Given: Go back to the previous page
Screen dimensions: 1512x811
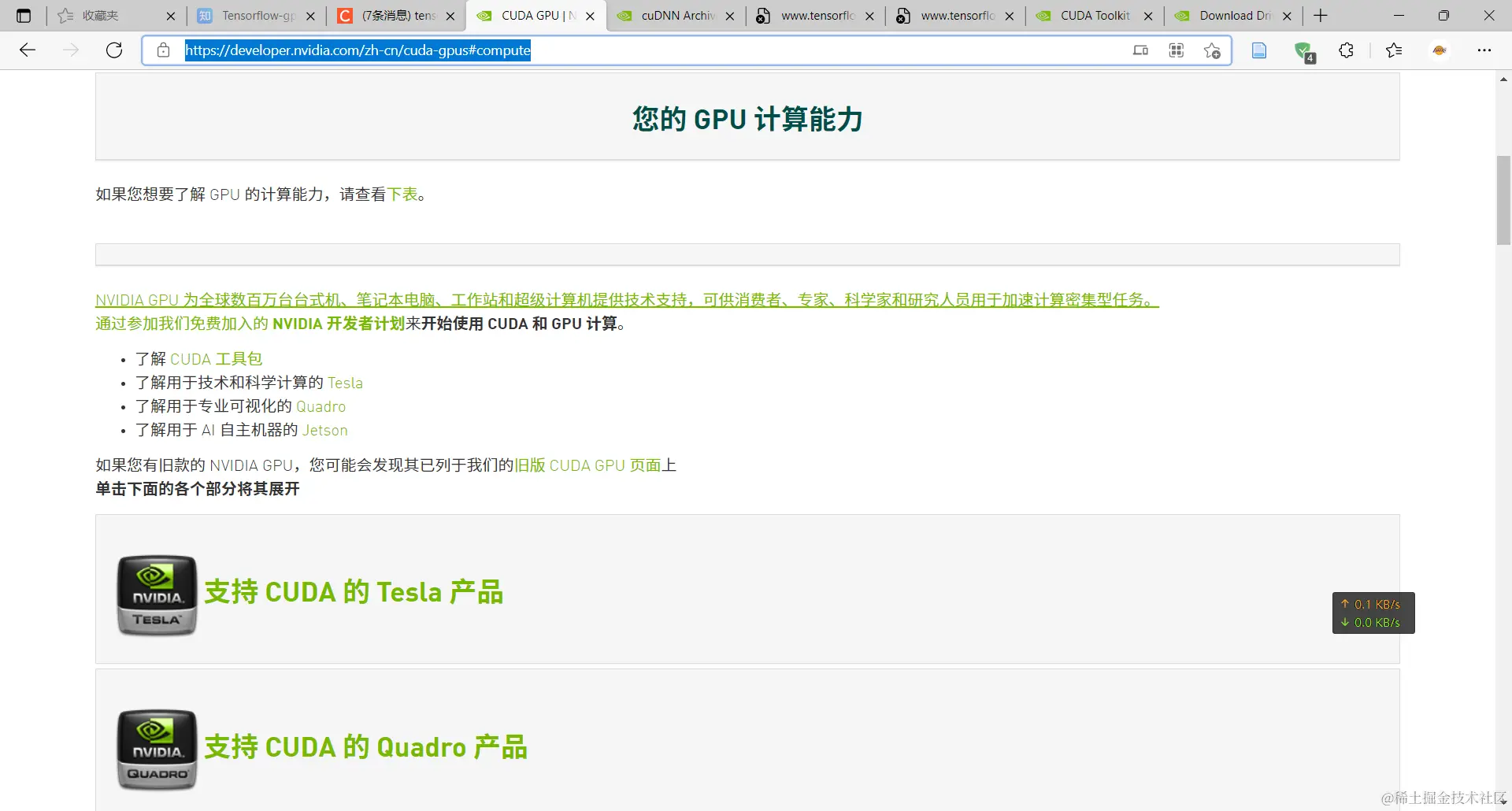Looking at the screenshot, I should point(28,50).
